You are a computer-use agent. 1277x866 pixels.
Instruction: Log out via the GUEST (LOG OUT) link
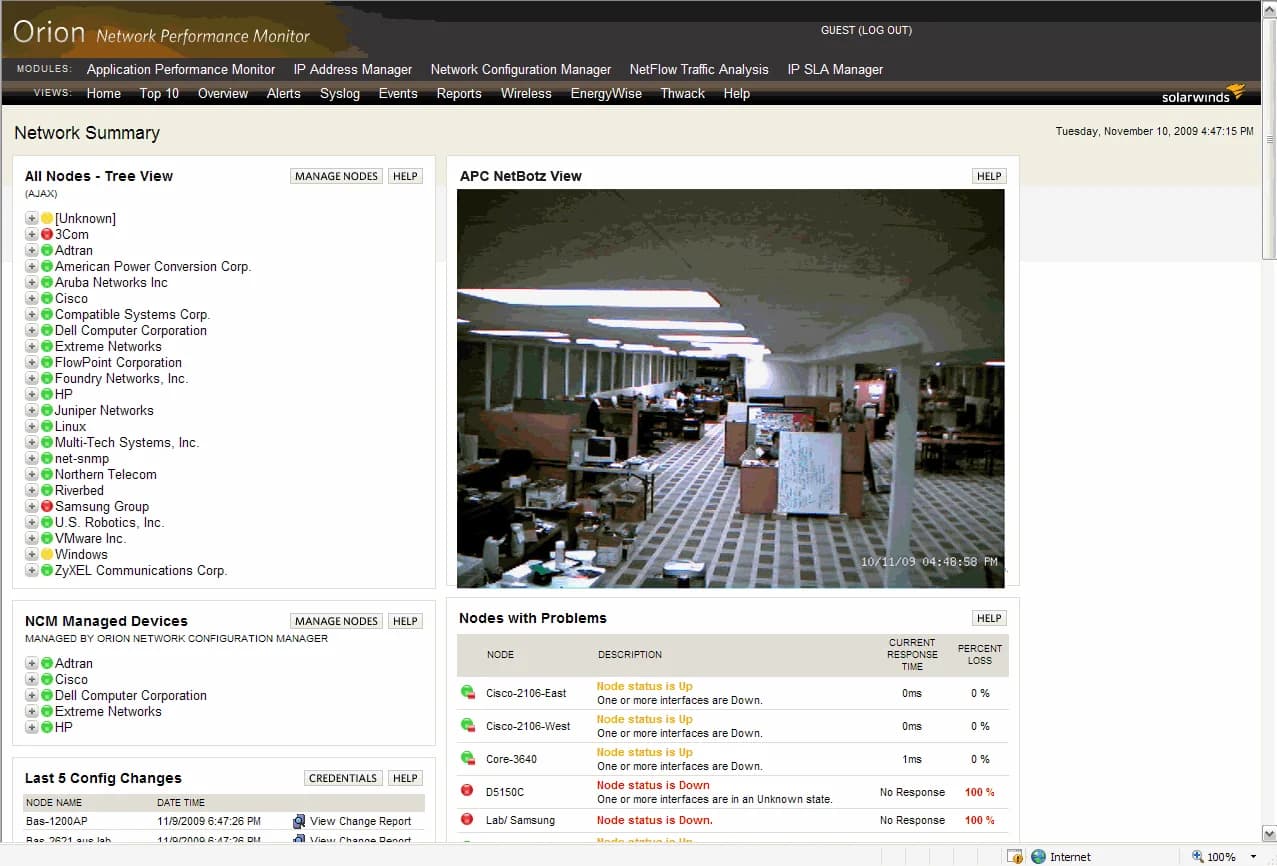[866, 30]
